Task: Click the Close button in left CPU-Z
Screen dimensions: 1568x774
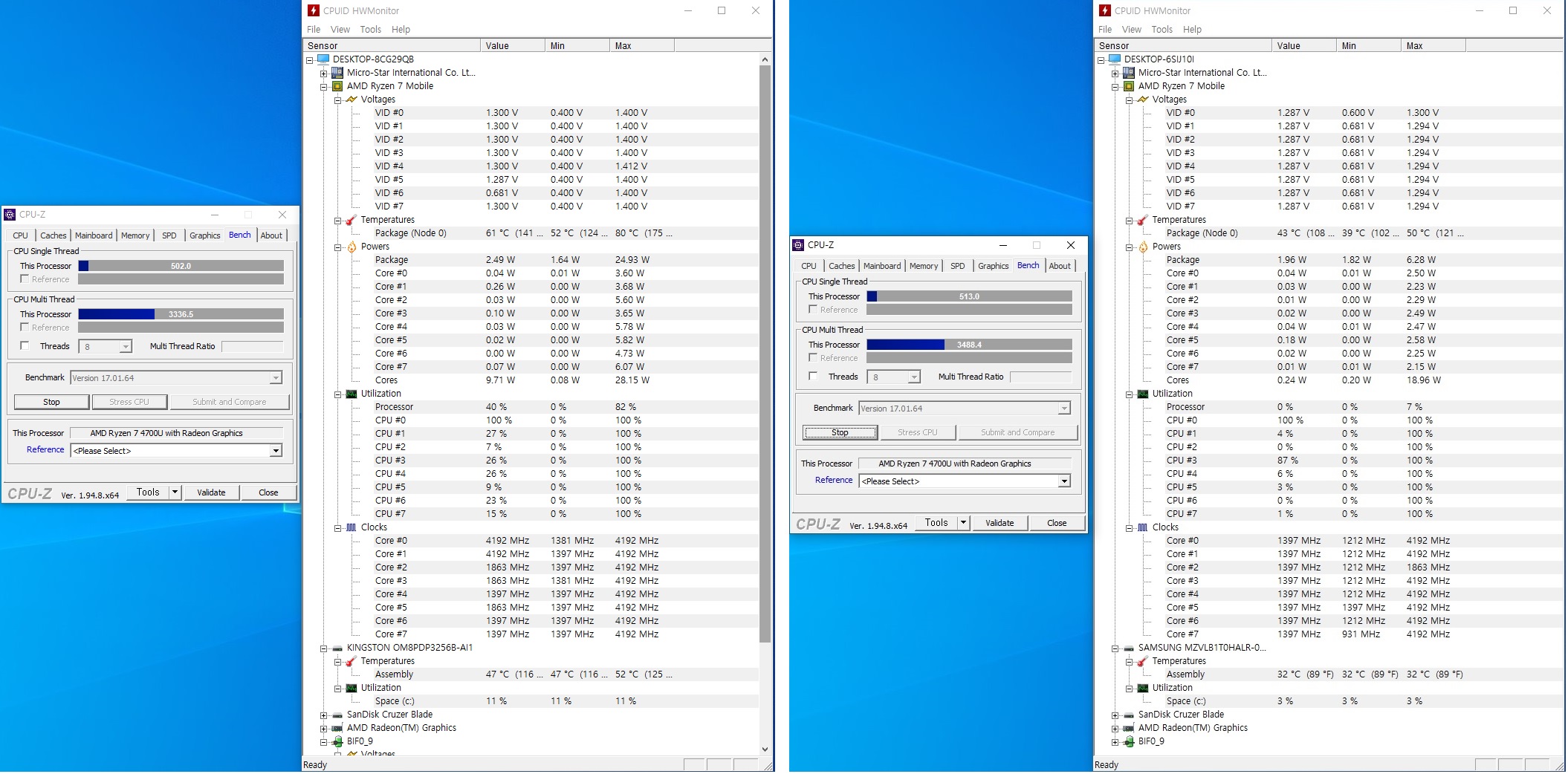Action: click(268, 492)
